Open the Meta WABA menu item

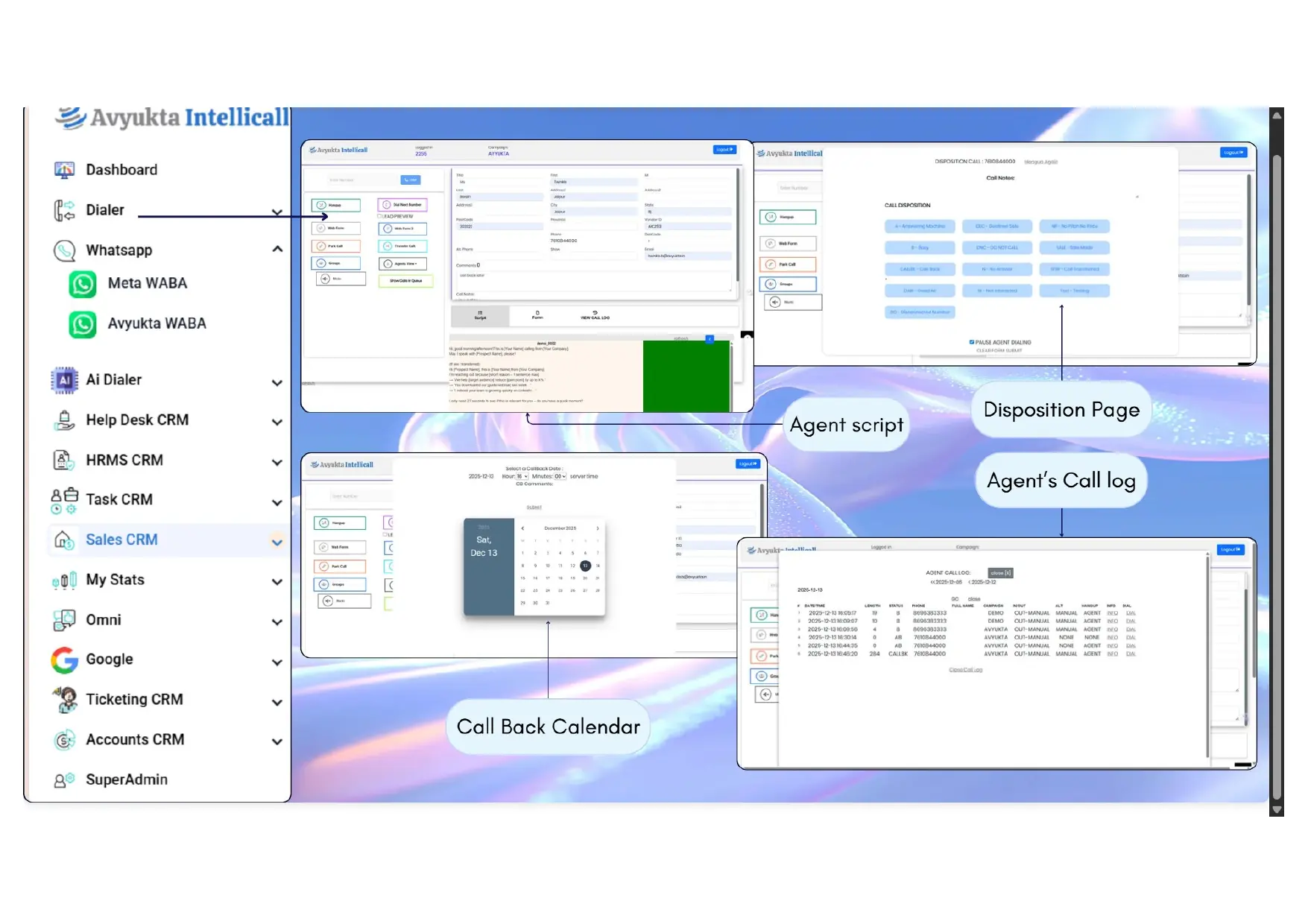click(148, 284)
